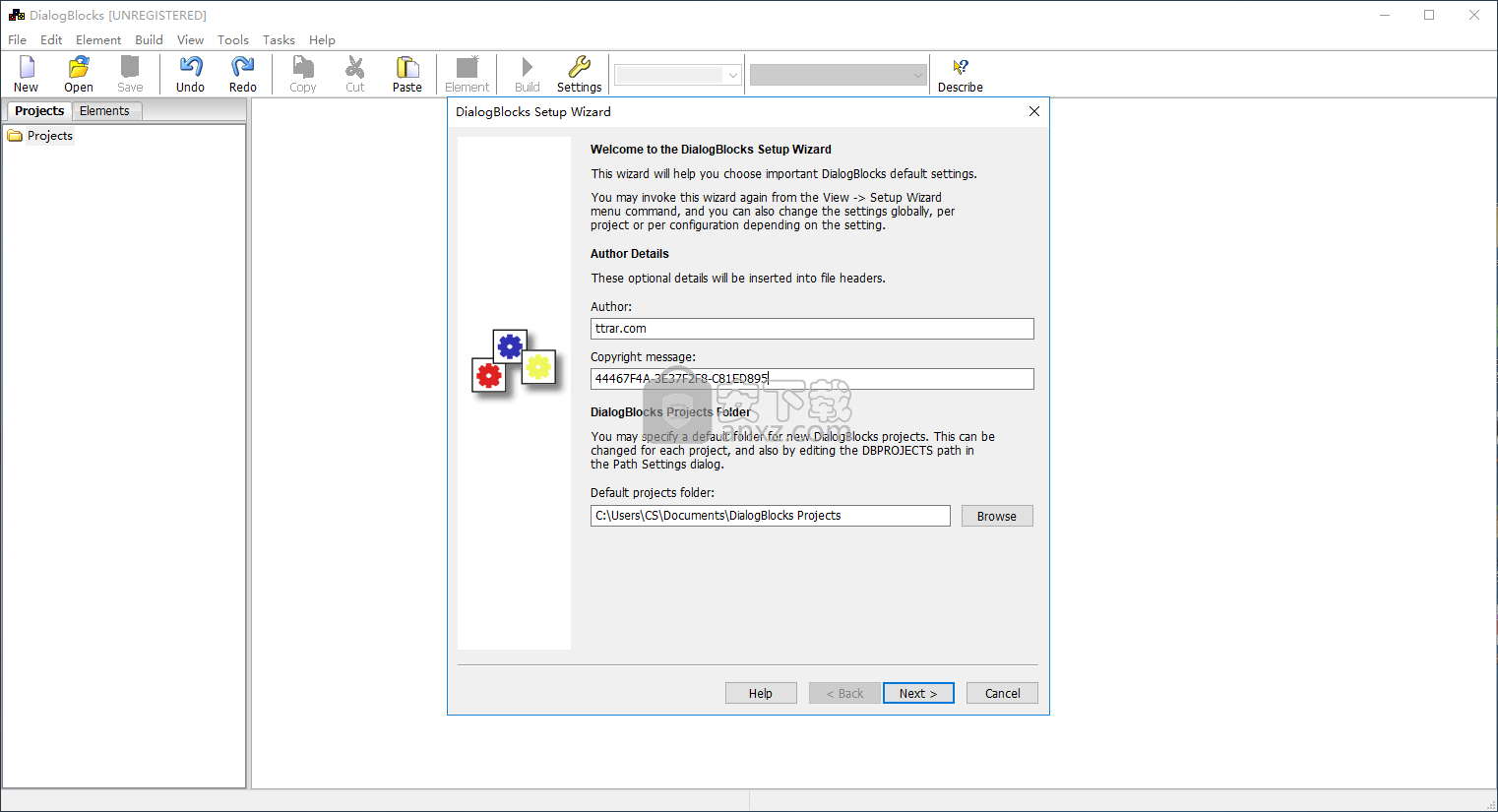Open the Build menu
1498x812 pixels.
pyautogui.click(x=149, y=40)
